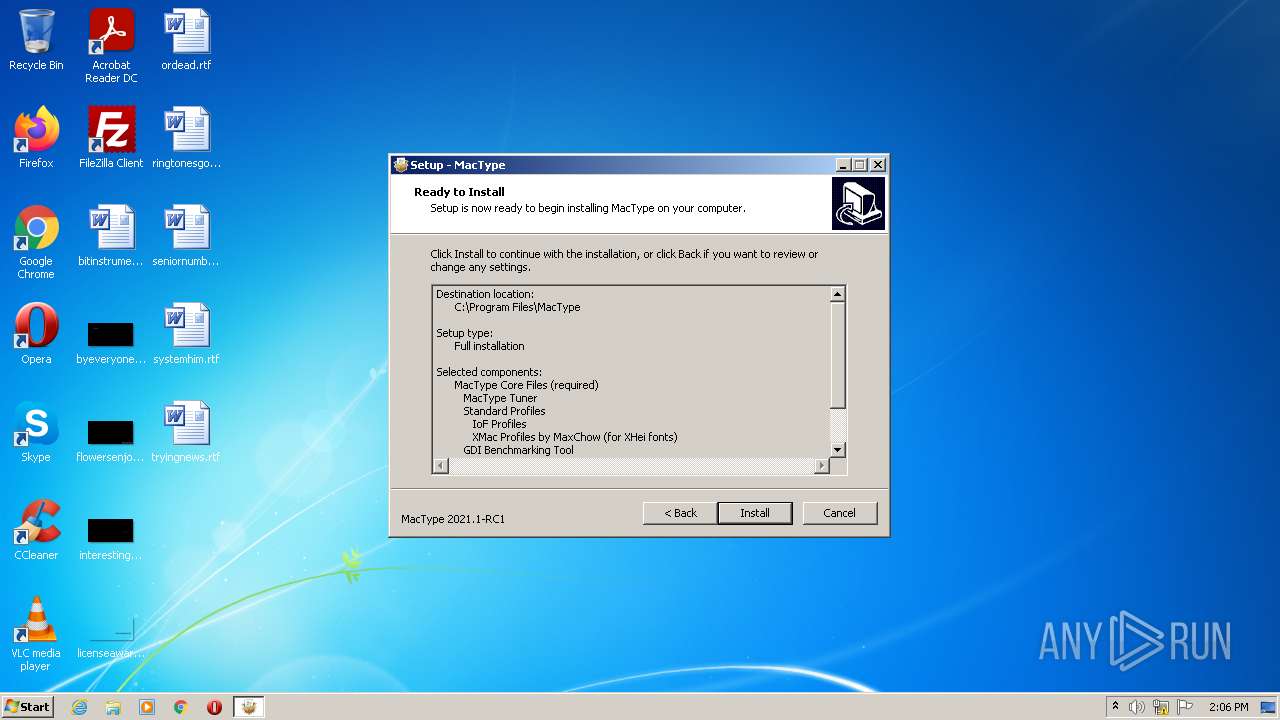
Task: Open Internet Explorer from the taskbar
Action: 80,707
